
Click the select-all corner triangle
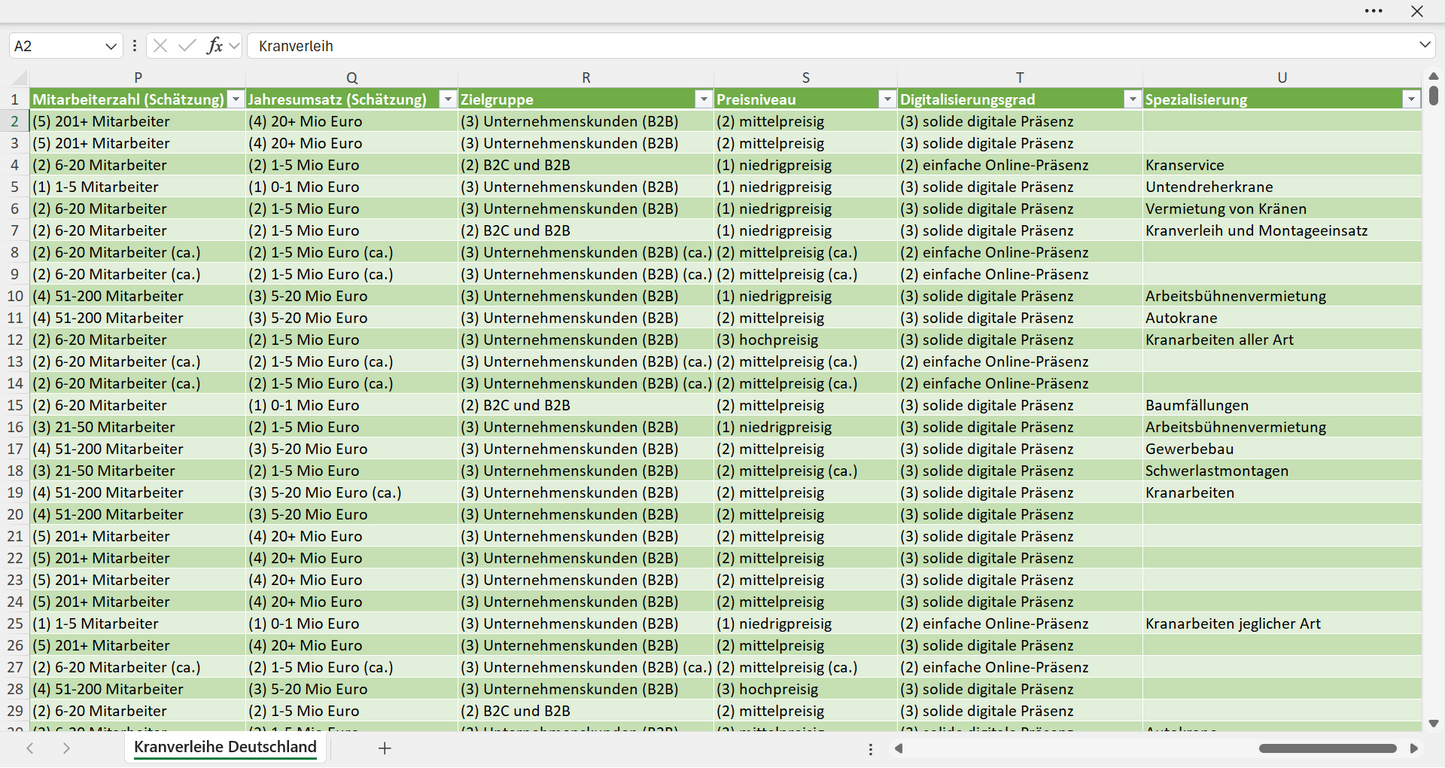(x=20, y=78)
